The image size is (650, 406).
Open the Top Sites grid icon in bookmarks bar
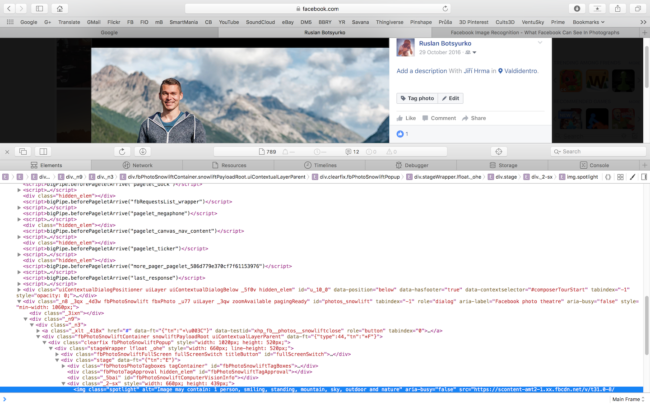pyautogui.click(x=10, y=22)
